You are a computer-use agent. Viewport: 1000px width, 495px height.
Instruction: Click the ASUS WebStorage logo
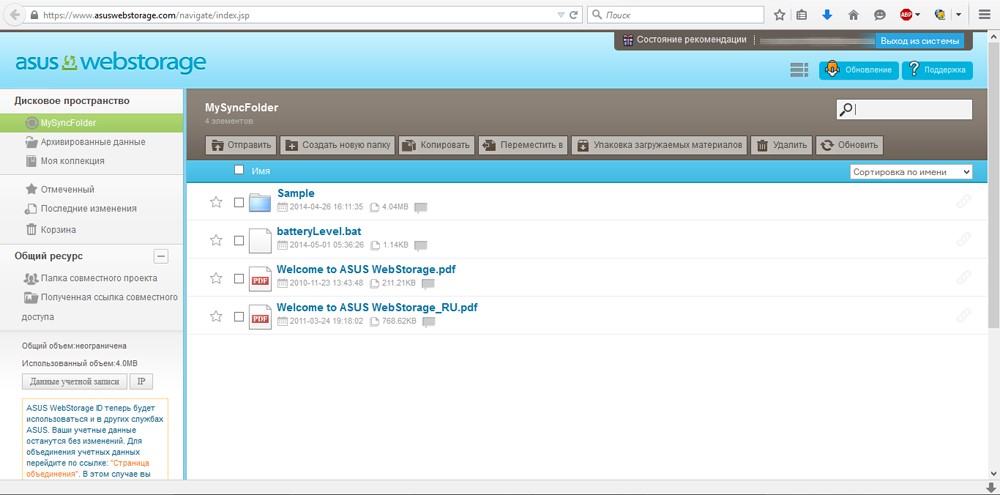[x=110, y=63]
